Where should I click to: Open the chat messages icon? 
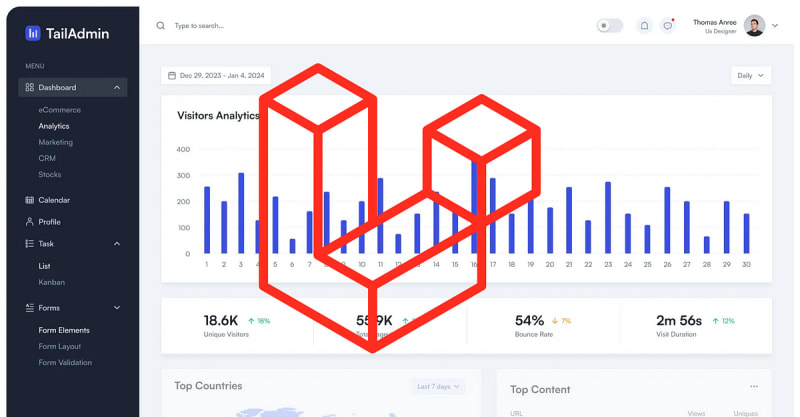pyautogui.click(x=668, y=26)
